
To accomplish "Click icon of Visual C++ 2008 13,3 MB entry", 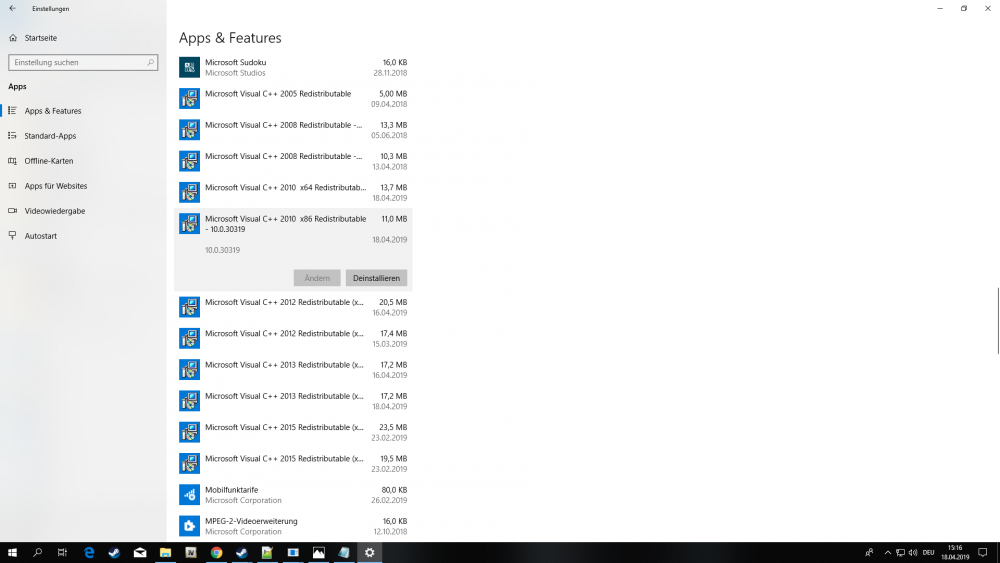I will (x=189, y=130).
